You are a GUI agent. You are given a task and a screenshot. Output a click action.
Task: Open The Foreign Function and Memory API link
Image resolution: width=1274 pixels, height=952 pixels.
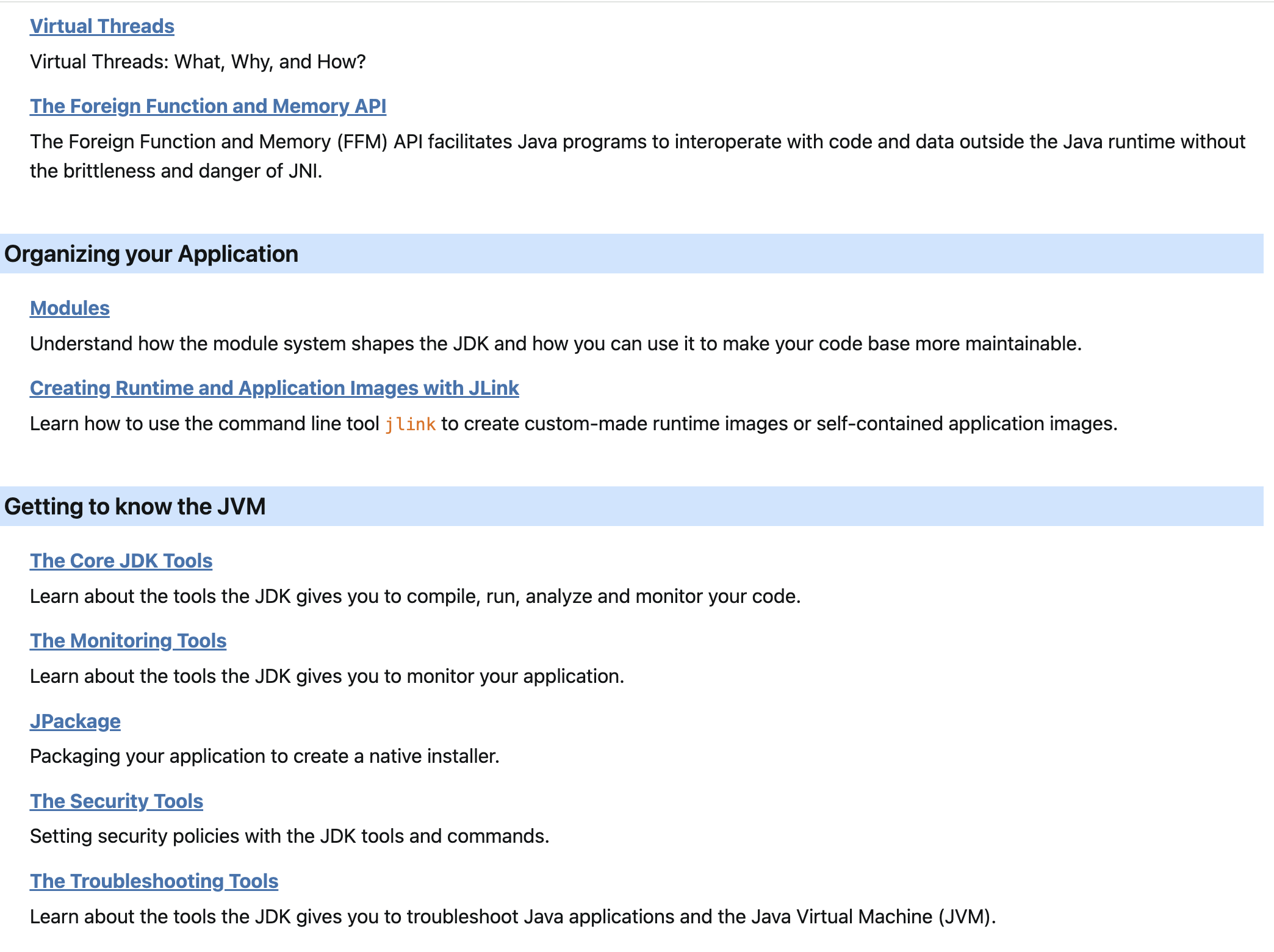[x=207, y=106]
